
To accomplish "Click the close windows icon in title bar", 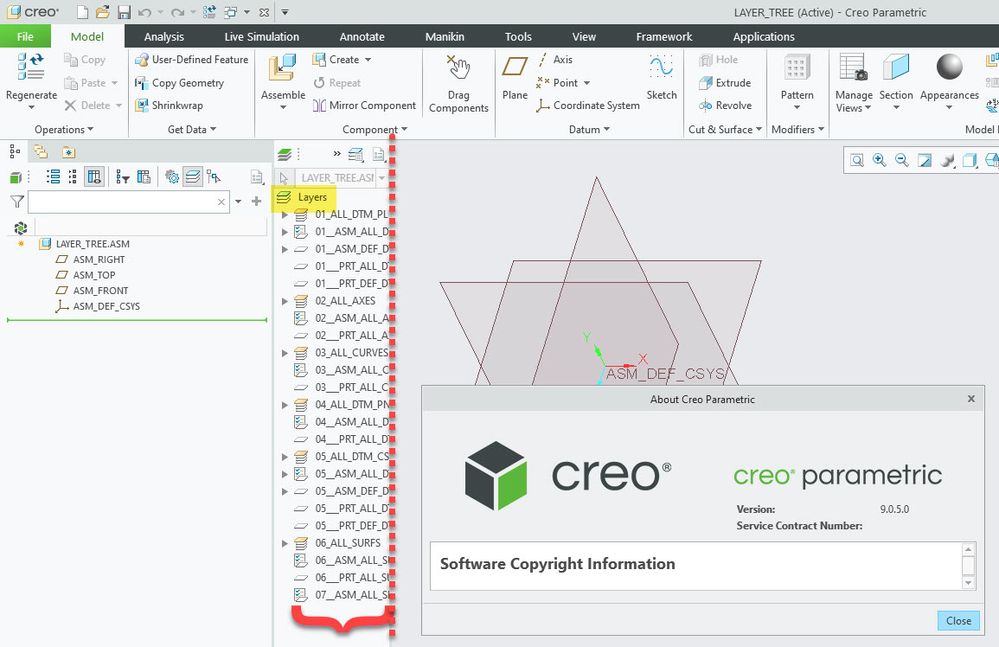I will point(264,12).
